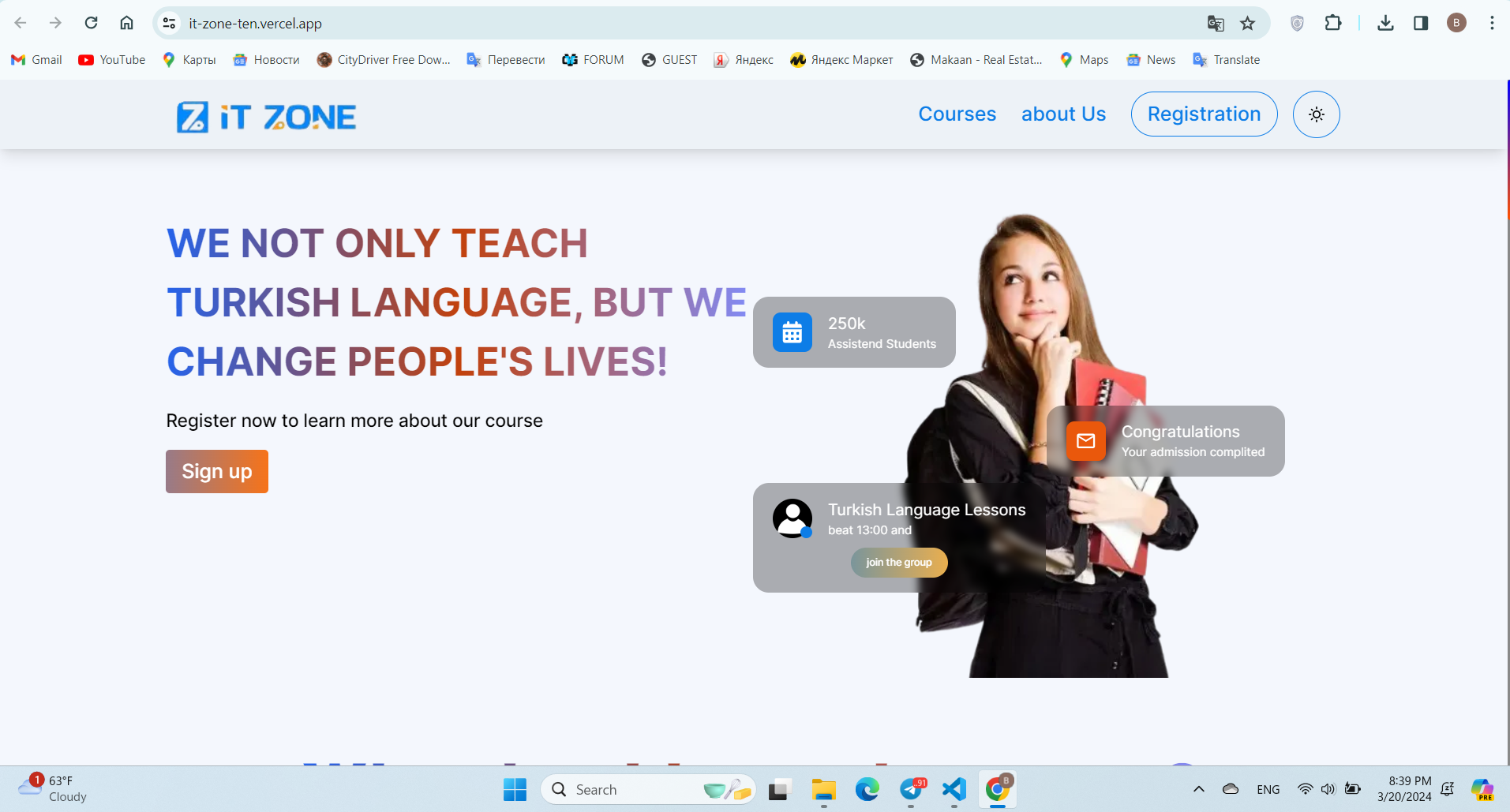Click the blue calendar icon
Viewport: 1510px width, 812px height.
click(x=792, y=333)
